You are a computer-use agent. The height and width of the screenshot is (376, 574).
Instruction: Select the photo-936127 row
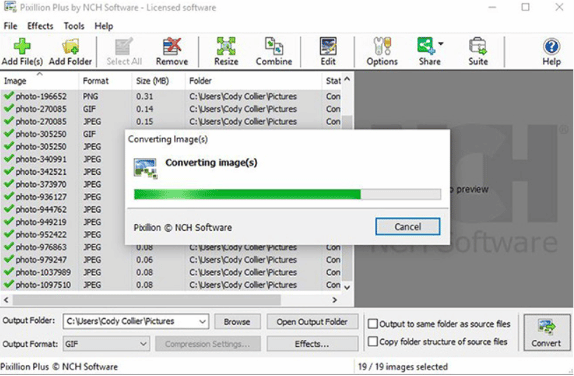tap(63, 197)
